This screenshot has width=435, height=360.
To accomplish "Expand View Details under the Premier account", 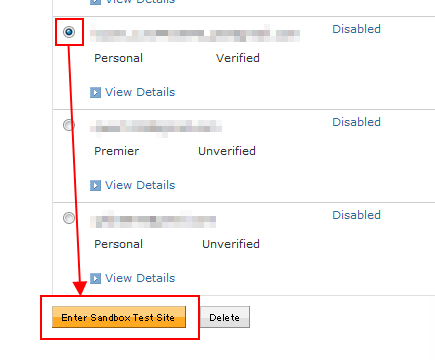I will (140, 185).
